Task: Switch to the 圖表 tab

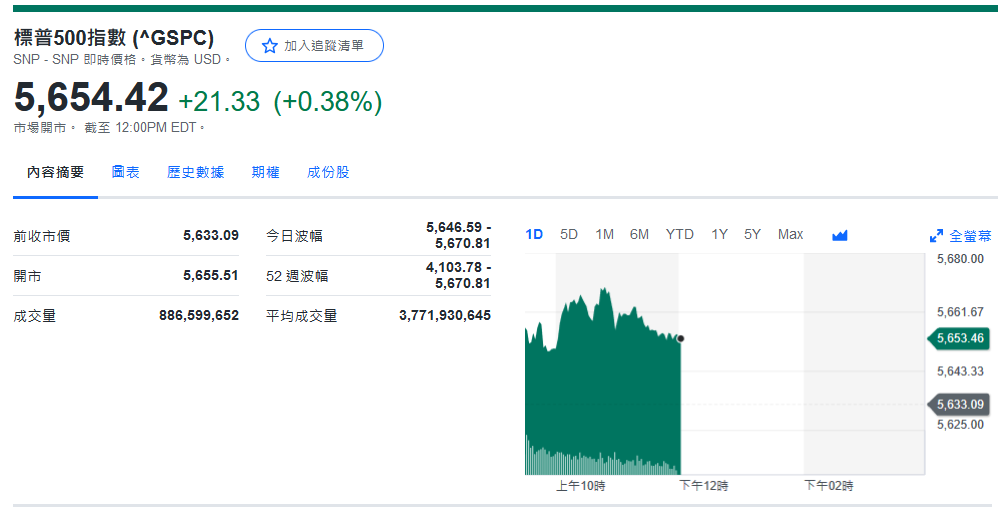Action: coord(126,172)
